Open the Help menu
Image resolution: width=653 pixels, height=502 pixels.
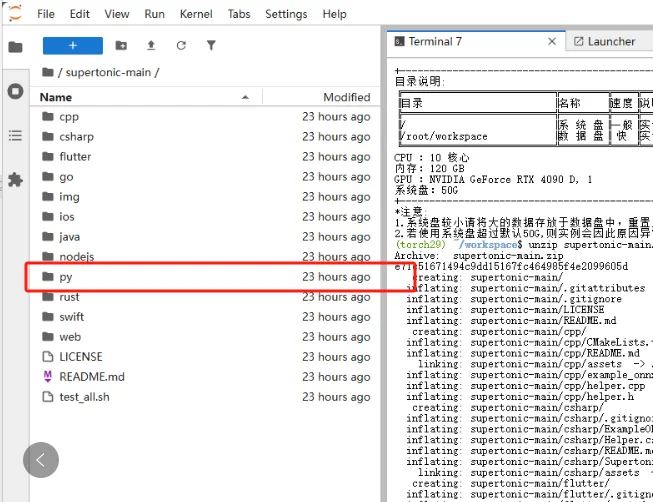334,14
